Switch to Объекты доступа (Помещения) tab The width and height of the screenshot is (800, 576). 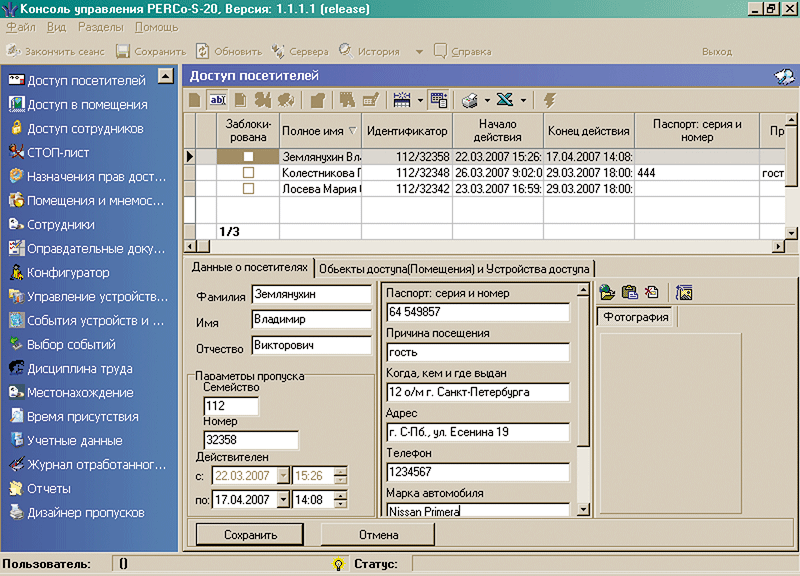(455, 268)
